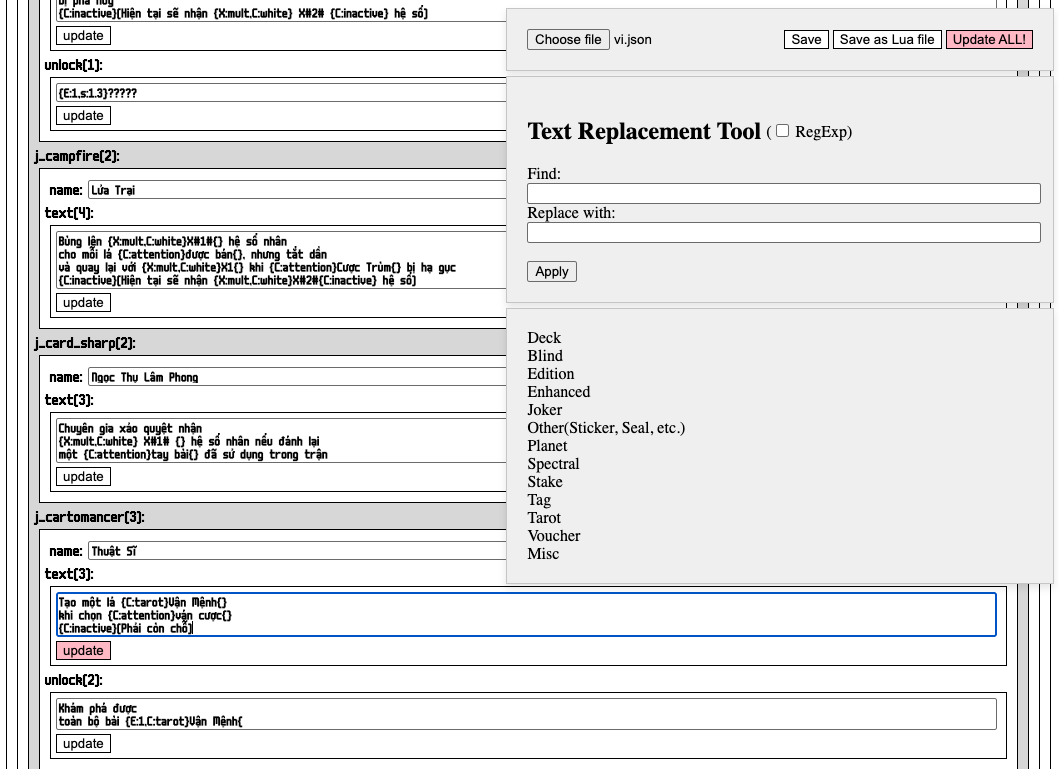The width and height of the screenshot is (1059, 769).
Task: Jump to Voucher section
Action: pyautogui.click(x=554, y=536)
